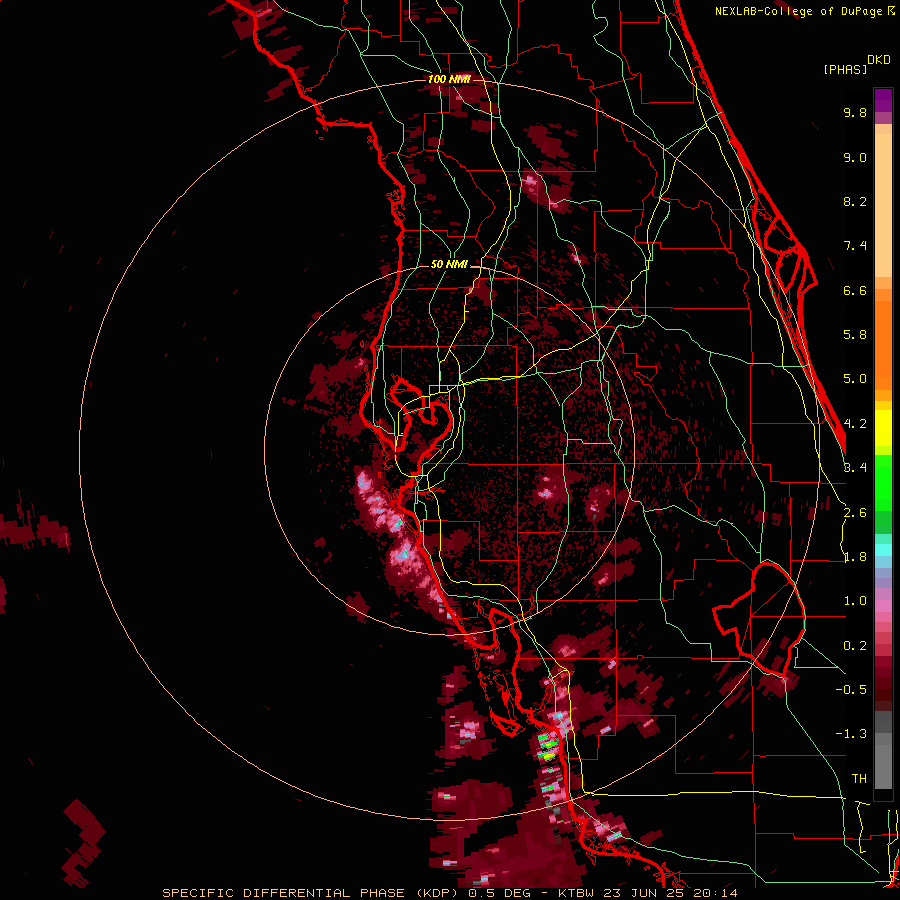Click the 2.6 value on the color scale
This screenshot has width=900, height=900.
click(855, 513)
